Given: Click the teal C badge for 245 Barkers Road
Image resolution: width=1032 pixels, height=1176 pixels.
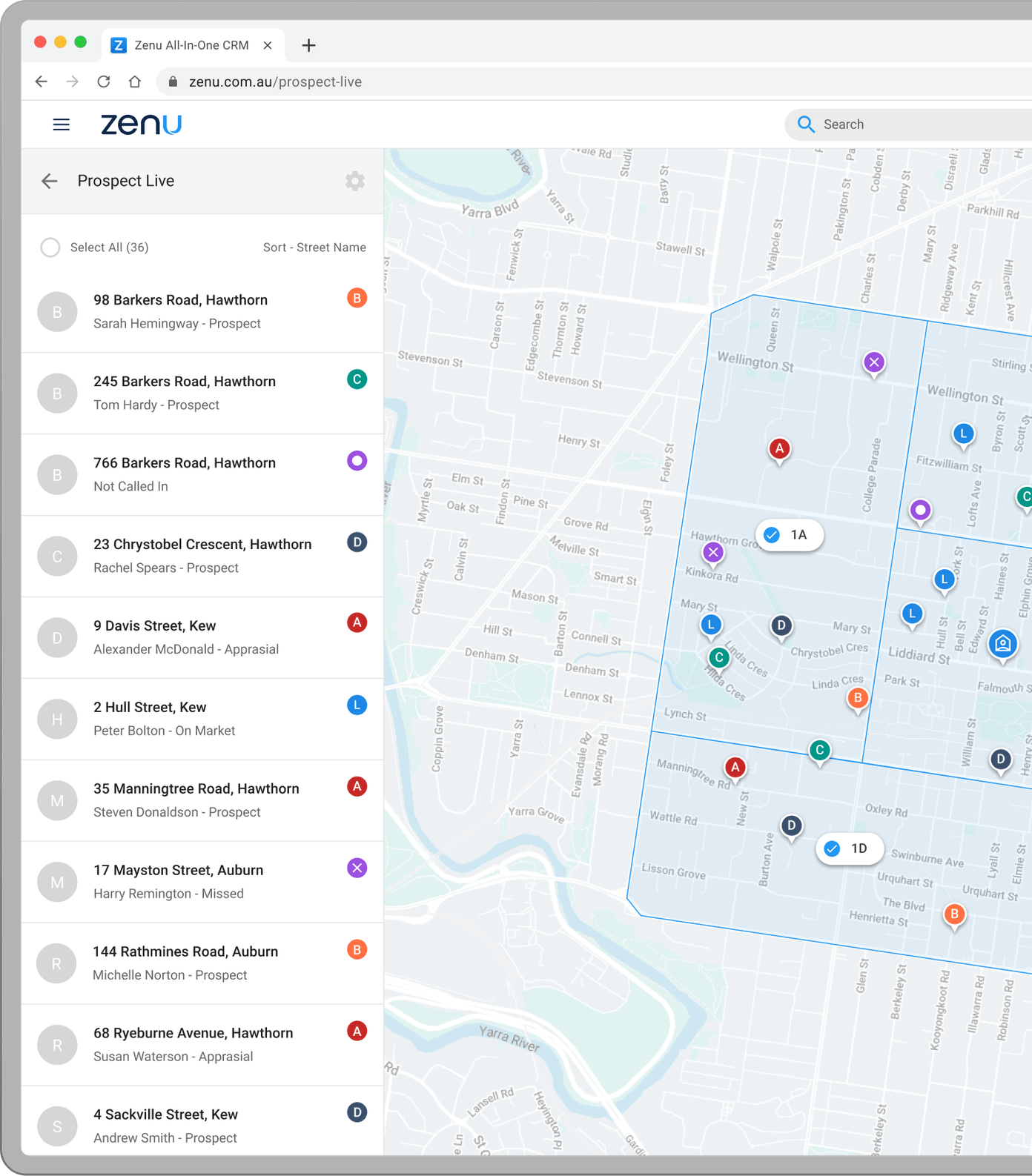Looking at the screenshot, I should click(357, 379).
